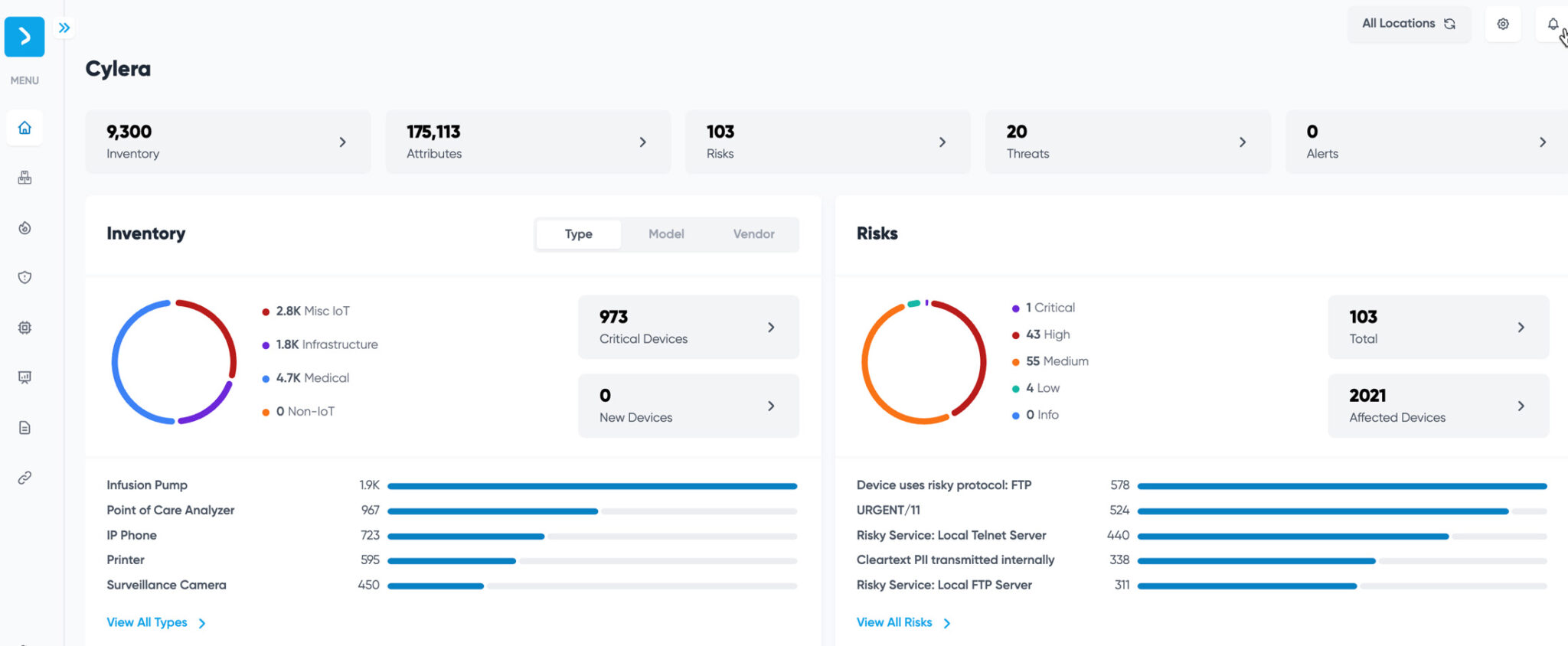The image size is (1568, 646).
Task: Click the View All Risks link
Action: pyautogui.click(x=903, y=622)
